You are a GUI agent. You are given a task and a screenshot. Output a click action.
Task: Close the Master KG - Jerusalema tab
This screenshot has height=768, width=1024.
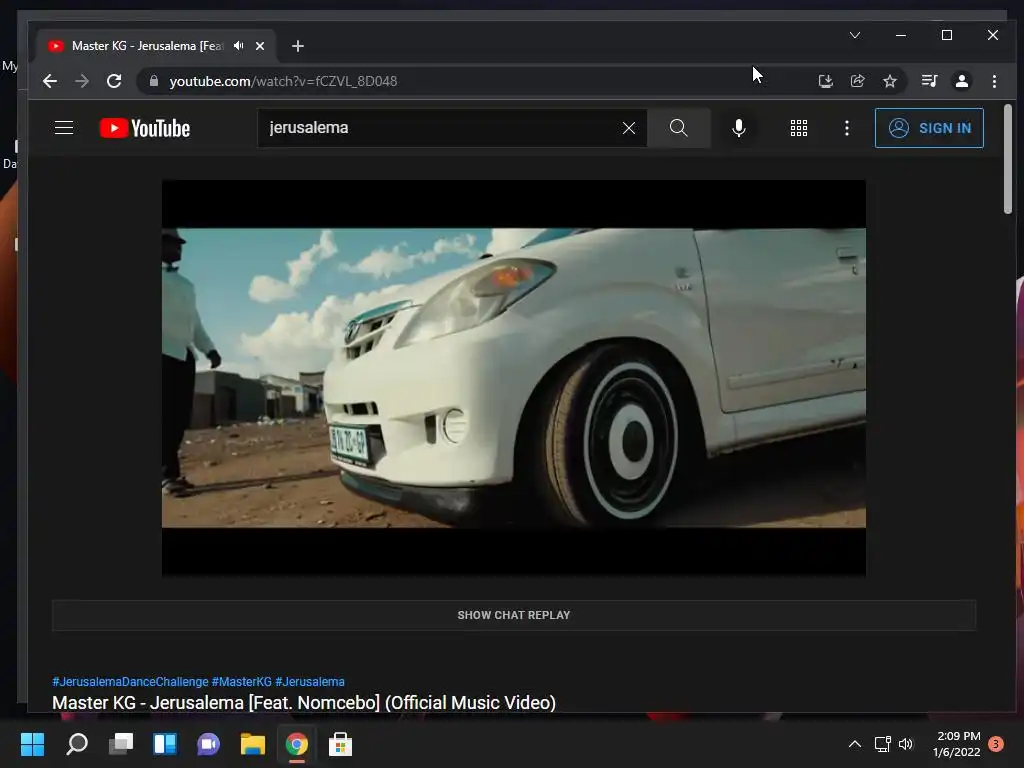coord(260,46)
